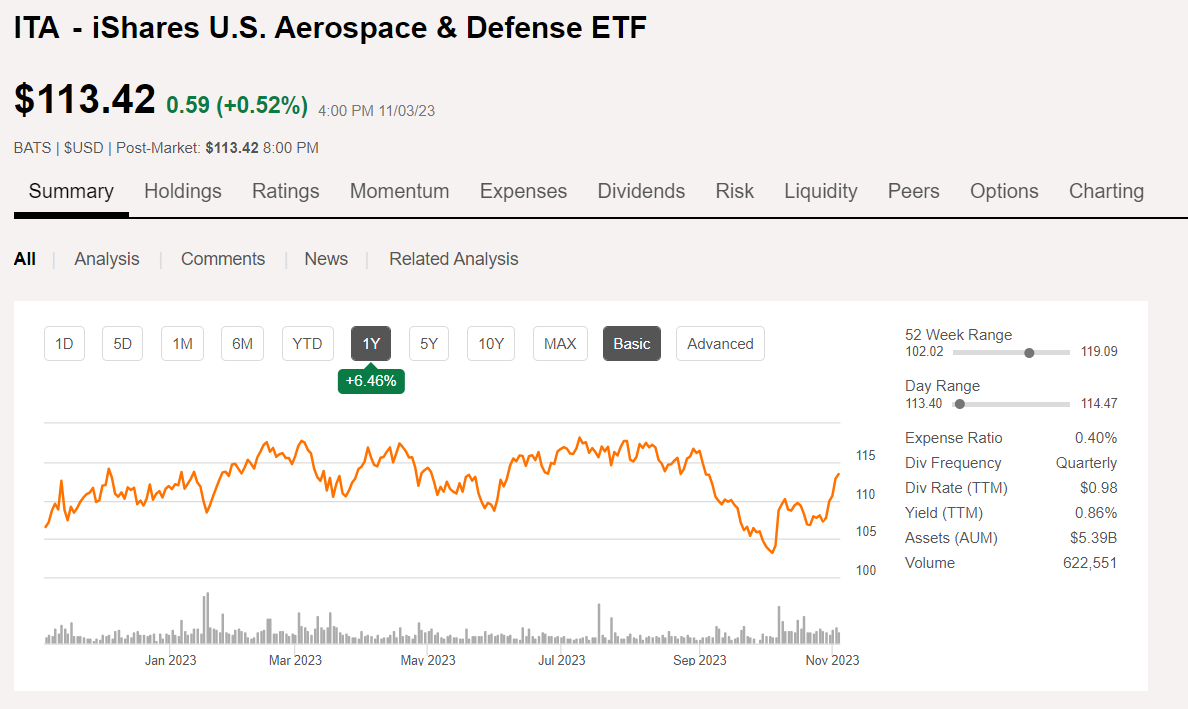Show the MAX chart range
The image size is (1188, 709).
561,344
